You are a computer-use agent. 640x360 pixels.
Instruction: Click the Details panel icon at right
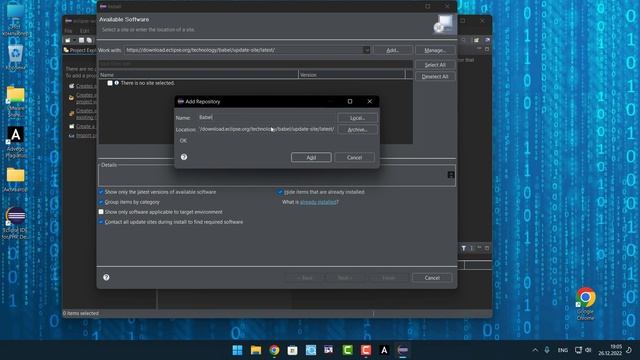pyautogui.click(x=451, y=175)
